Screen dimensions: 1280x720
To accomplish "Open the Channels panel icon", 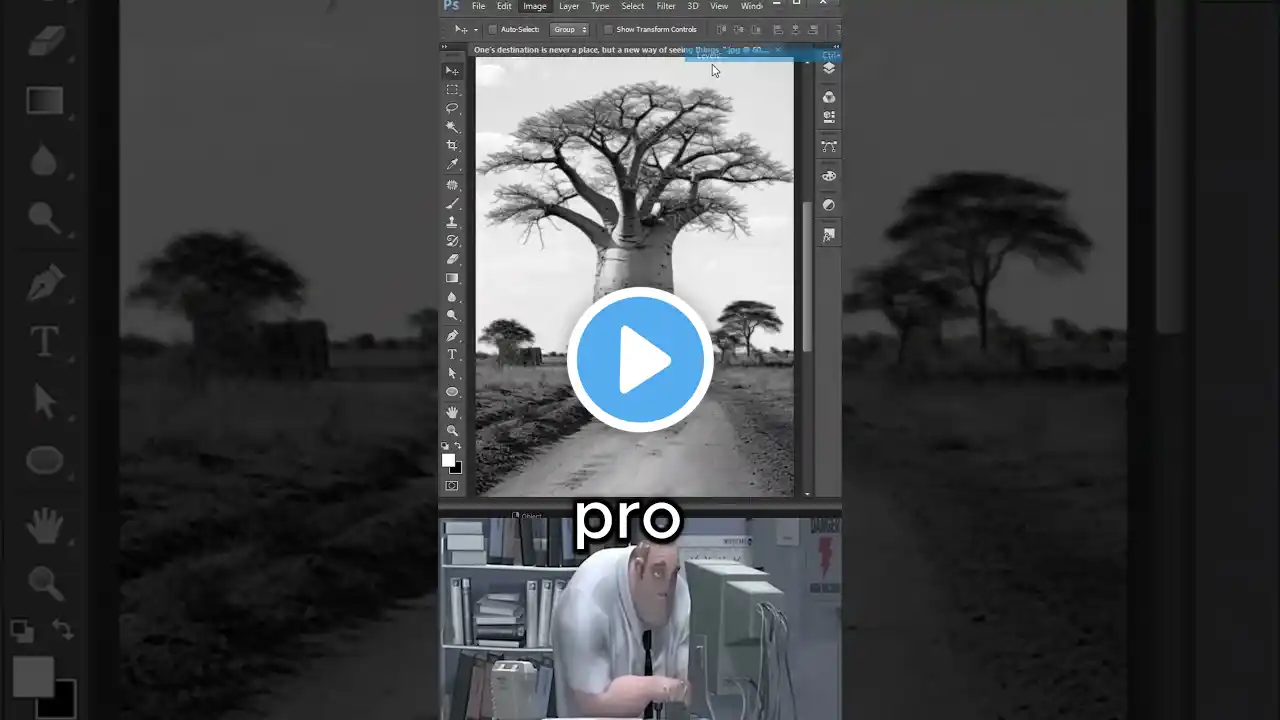I will point(829,97).
